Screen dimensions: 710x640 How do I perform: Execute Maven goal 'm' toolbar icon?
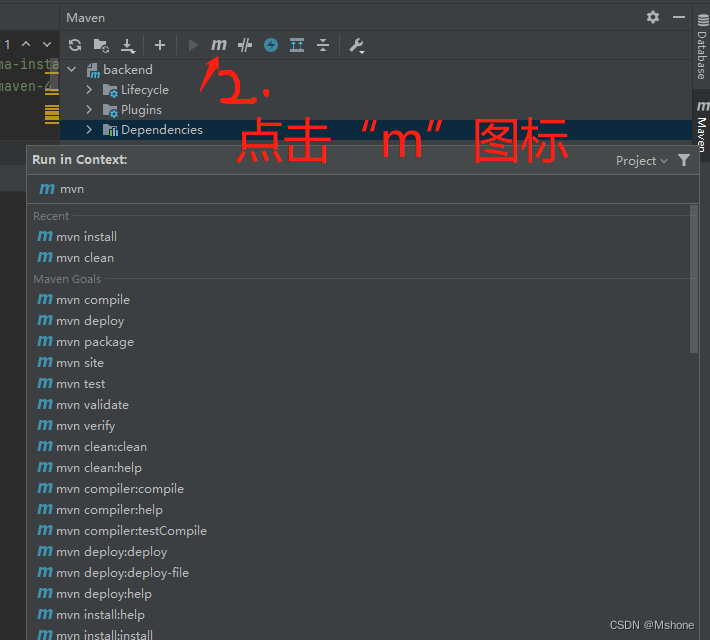click(x=219, y=45)
